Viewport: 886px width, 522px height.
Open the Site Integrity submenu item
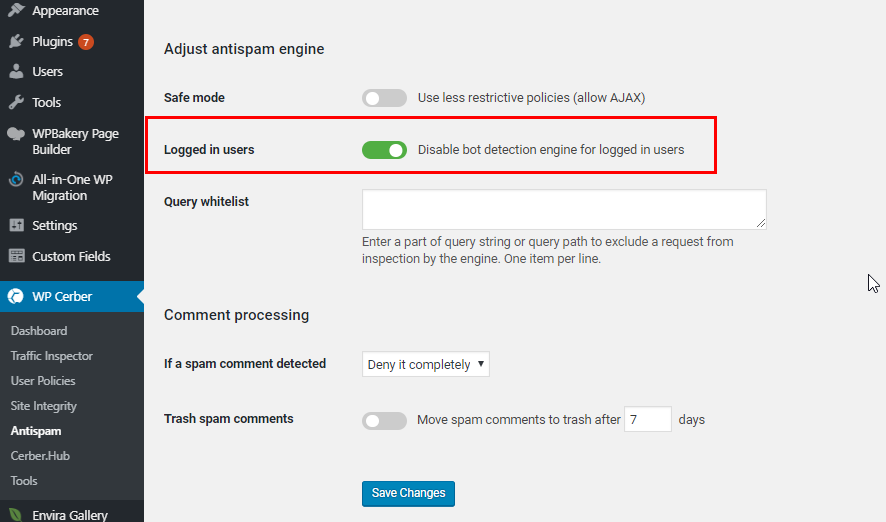pyautogui.click(x=44, y=406)
